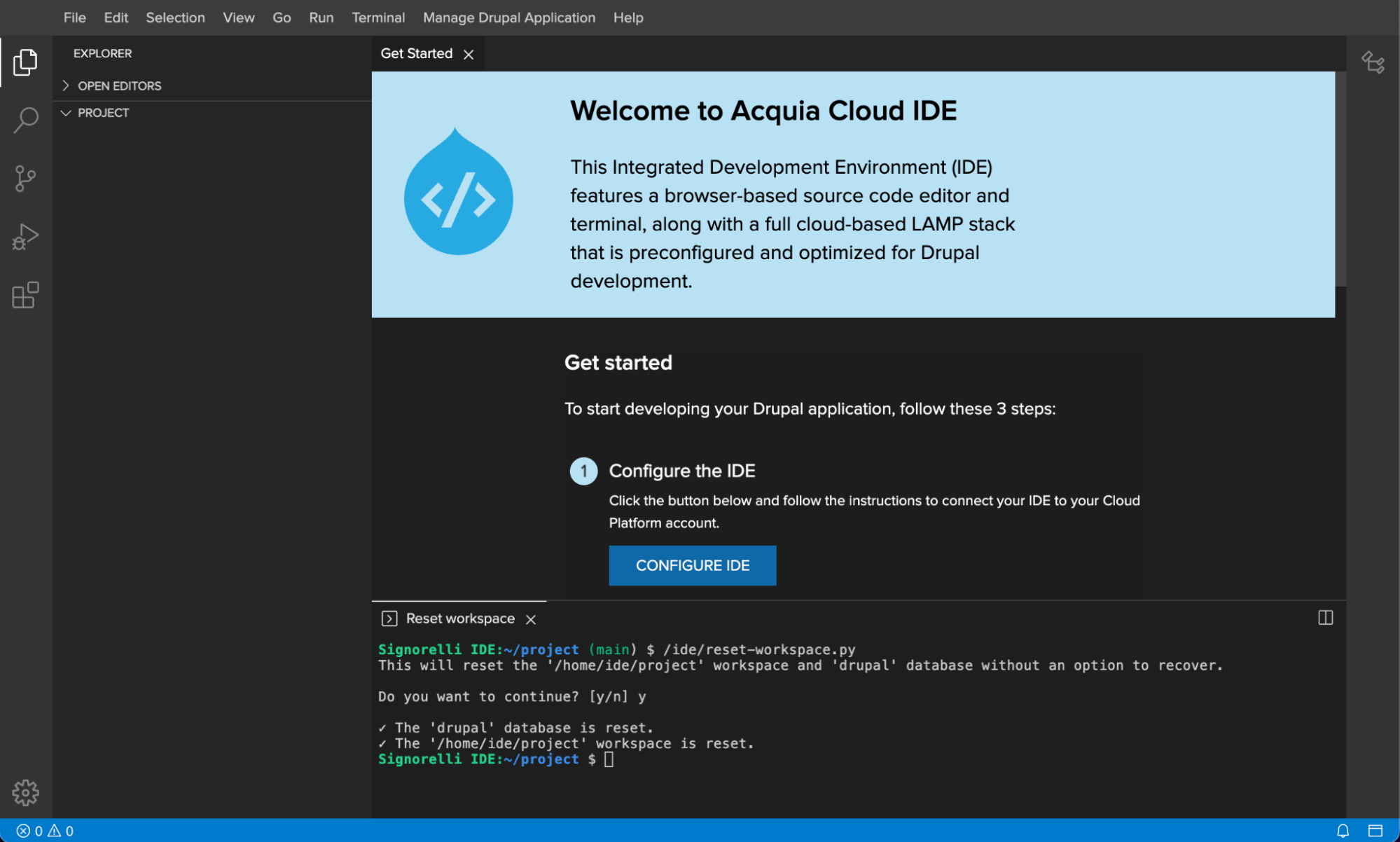The height and width of the screenshot is (842, 1400).
Task: Open the View menu
Action: pyautogui.click(x=239, y=18)
